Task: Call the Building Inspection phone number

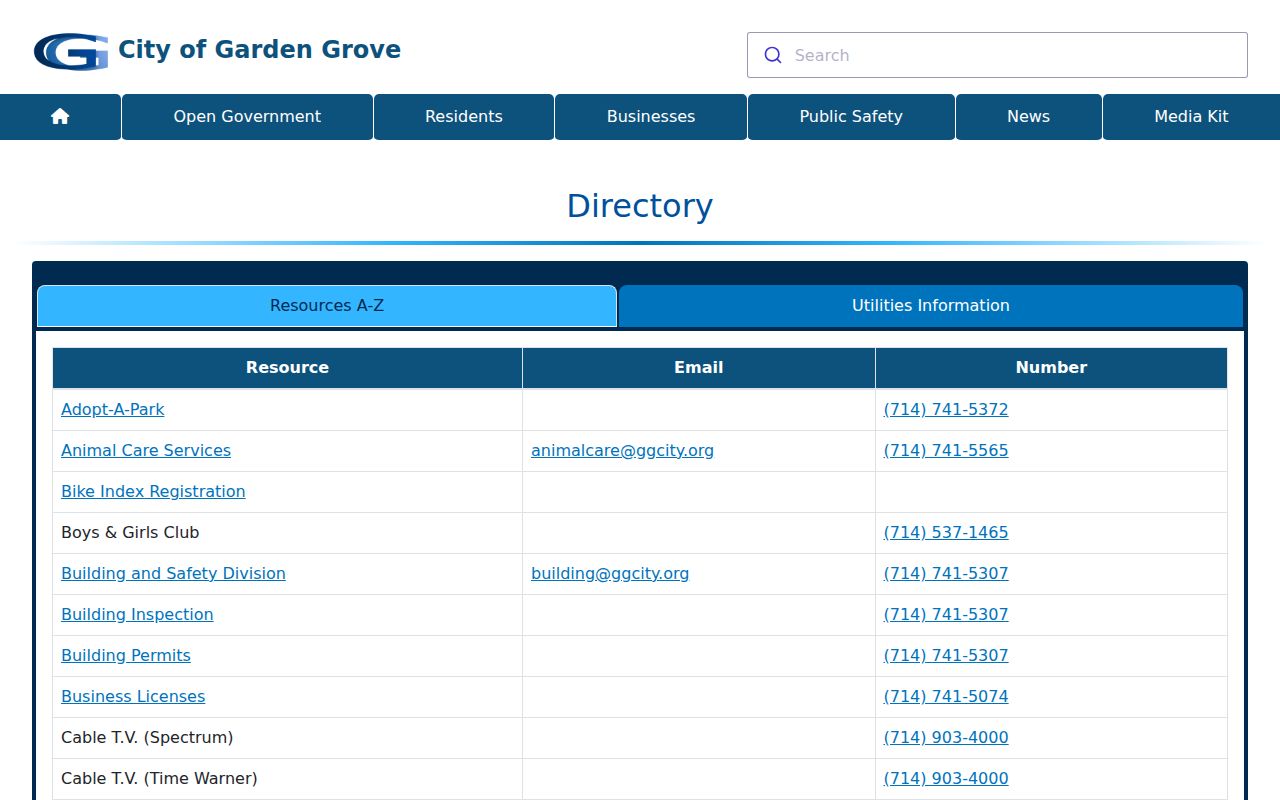Action: click(946, 614)
